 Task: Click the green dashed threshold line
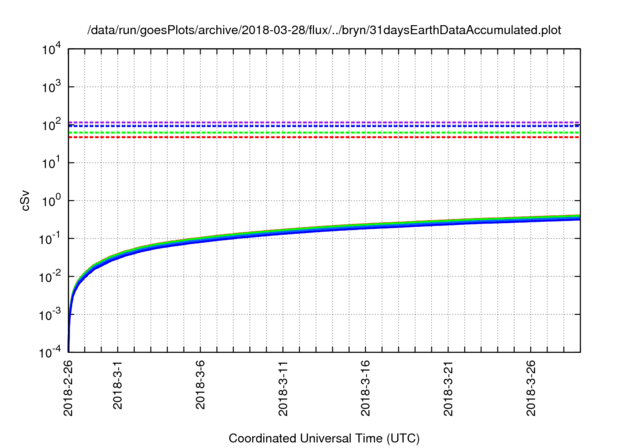click(324, 133)
